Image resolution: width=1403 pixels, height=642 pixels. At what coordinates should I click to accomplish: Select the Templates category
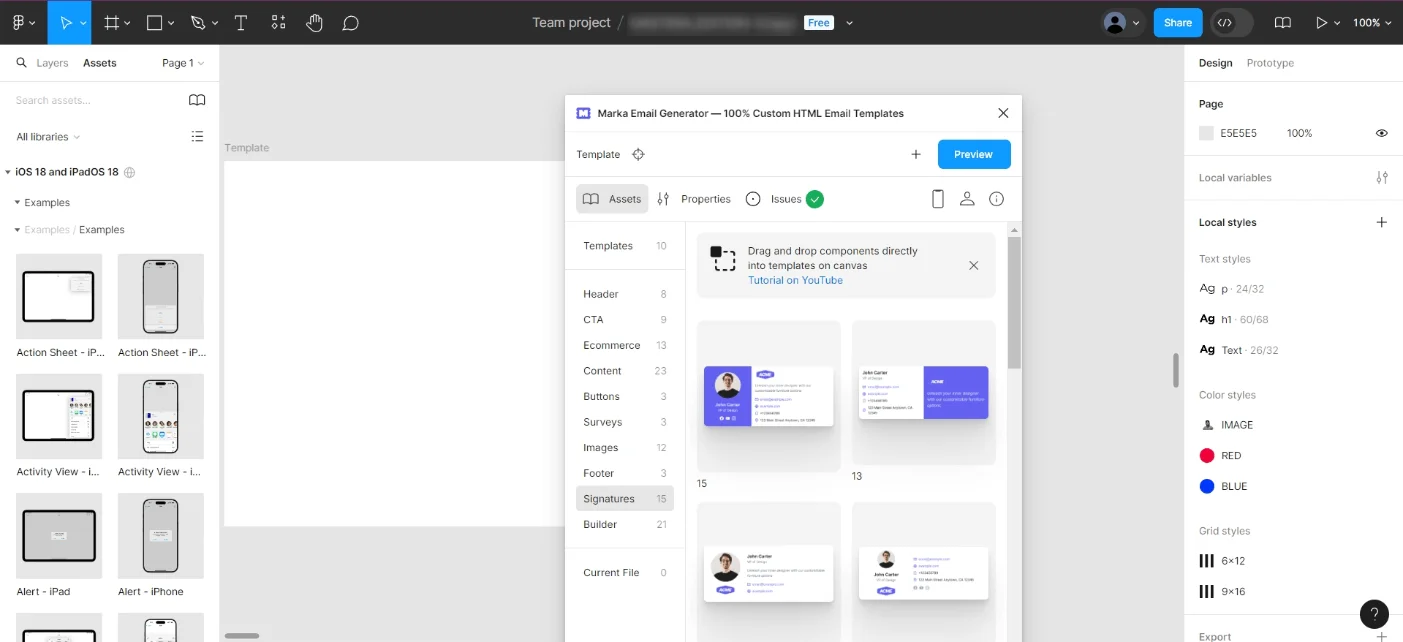pyautogui.click(x=625, y=245)
